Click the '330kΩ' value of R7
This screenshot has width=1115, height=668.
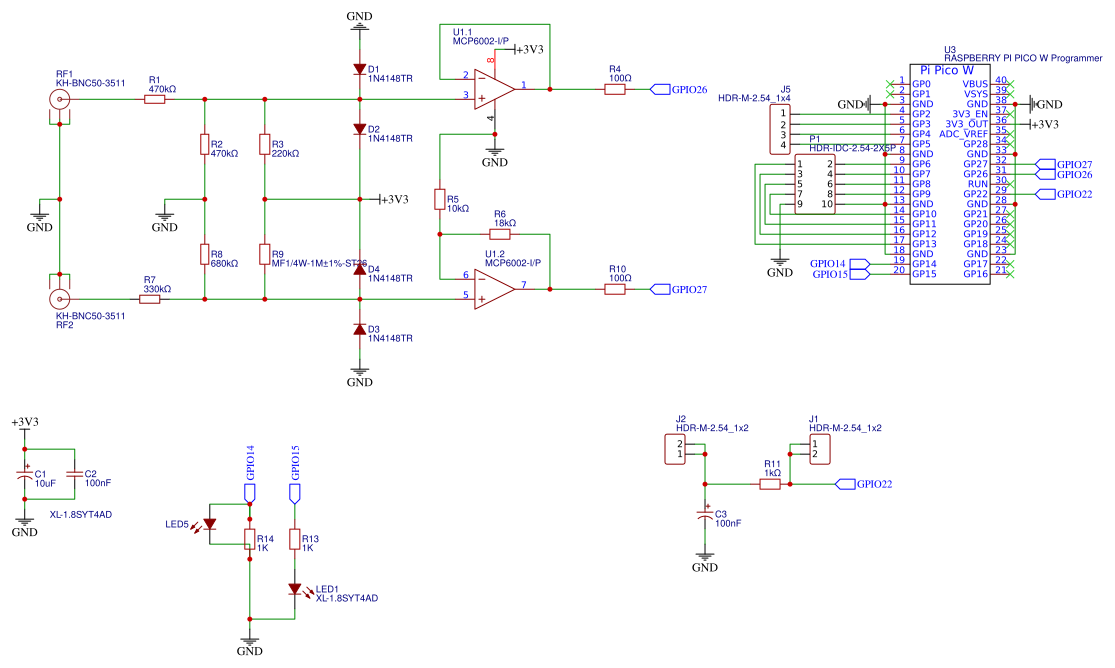[x=157, y=290]
